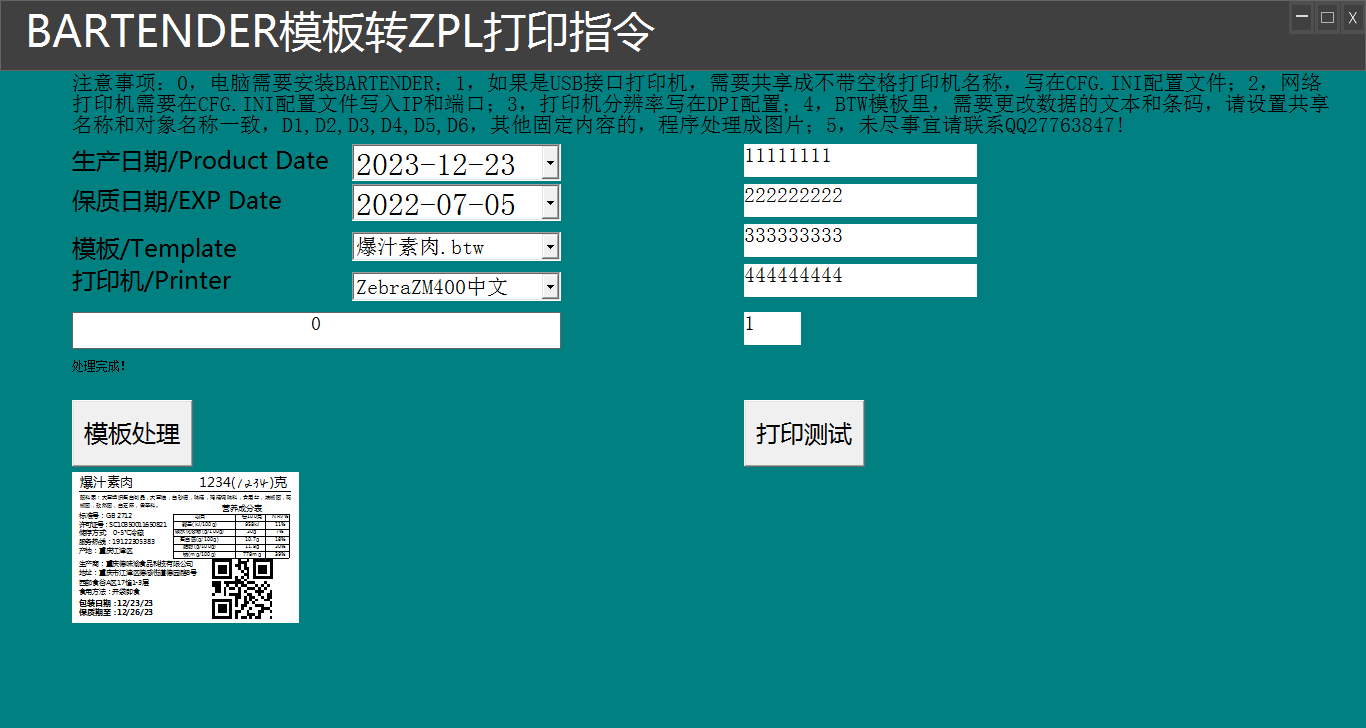The height and width of the screenshot is (728, 1366).
Task: Click the 打印机/Printer label
Action: (152, 281)
